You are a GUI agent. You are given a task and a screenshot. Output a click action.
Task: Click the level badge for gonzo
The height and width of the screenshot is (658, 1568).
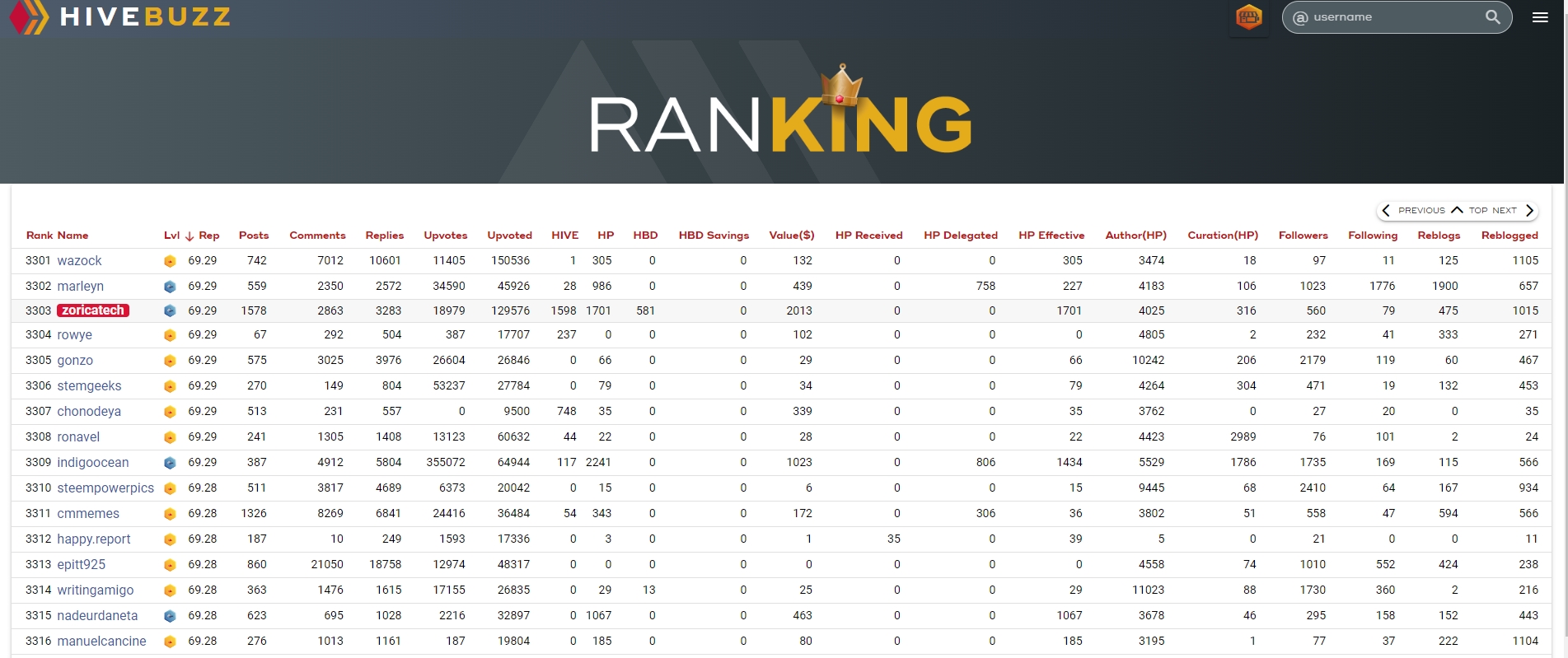(170, 361)
